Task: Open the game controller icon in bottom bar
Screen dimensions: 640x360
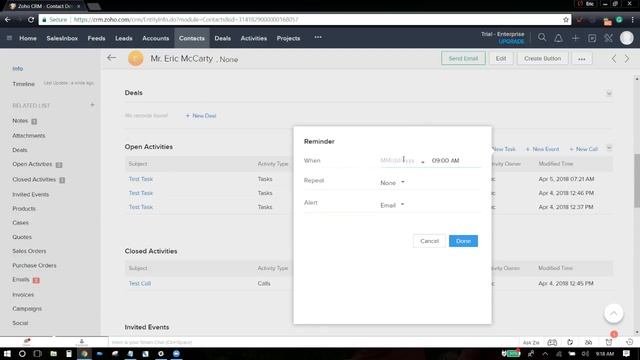Action: click(x=552, y=342)
